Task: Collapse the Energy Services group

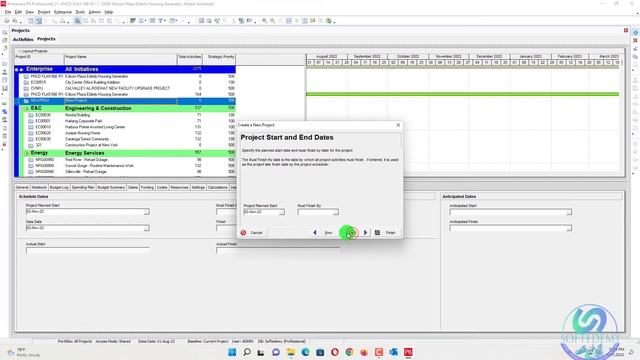Action: (27, 153)
